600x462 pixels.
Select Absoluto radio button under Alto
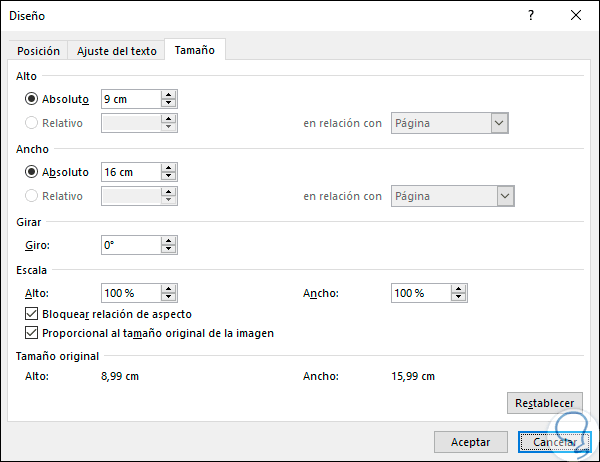tap(32, 99)
